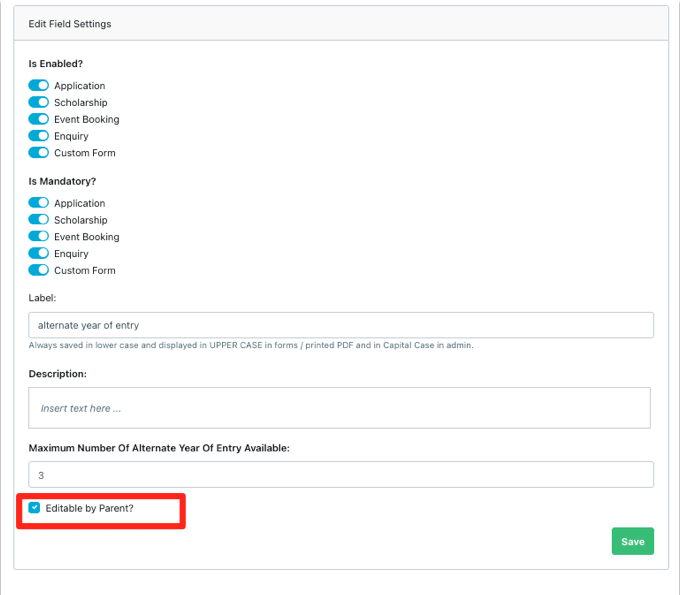Toggle Event Booking under Is Mandatory
Viewport: 680px width, 595px height.
pos(38,237)
